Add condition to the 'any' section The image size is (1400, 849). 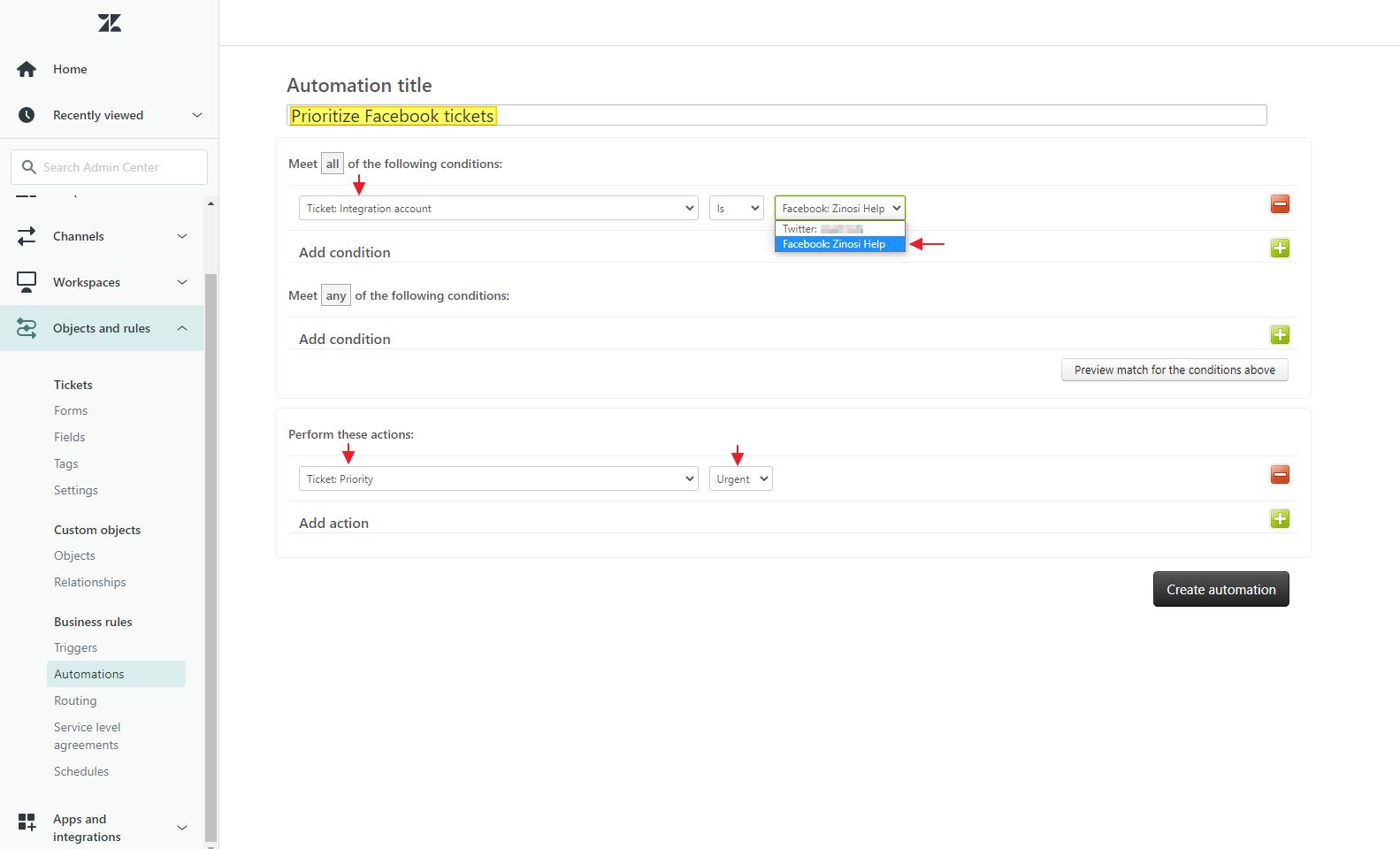[1280, 335]
